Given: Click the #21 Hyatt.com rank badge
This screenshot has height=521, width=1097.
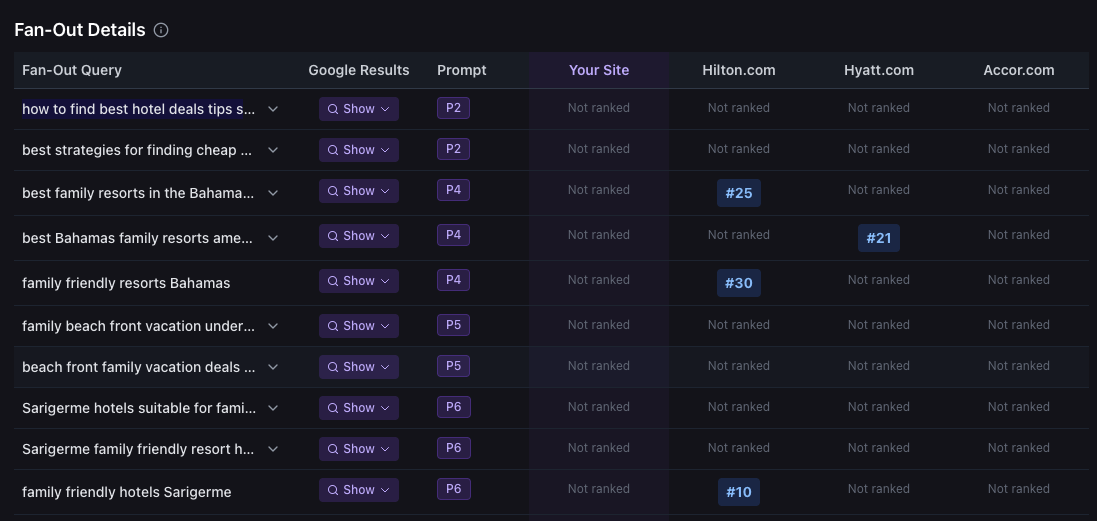Looking at the screenshot, I should coord(878,238).
